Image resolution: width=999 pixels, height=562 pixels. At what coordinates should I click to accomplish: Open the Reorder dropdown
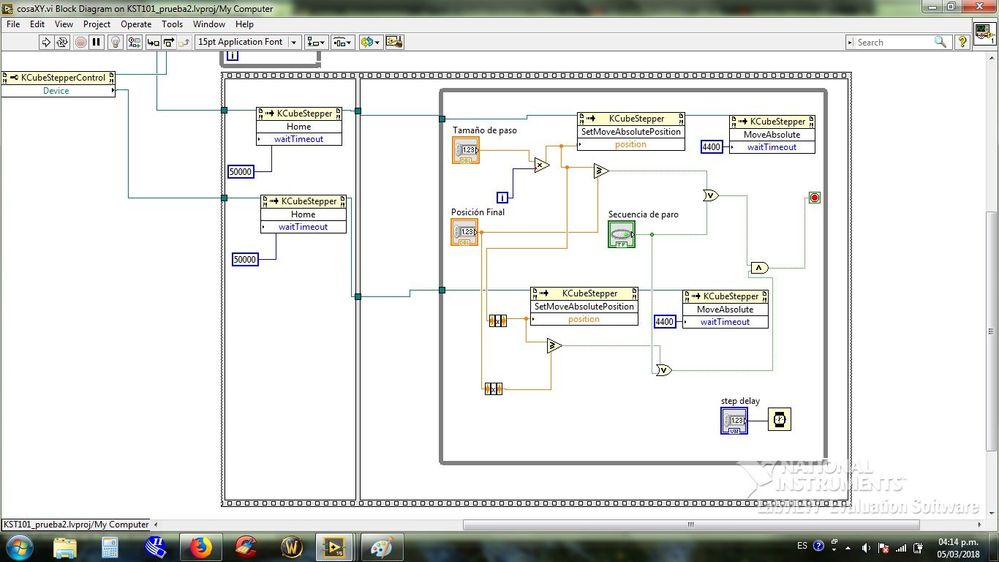pyautogui.click(x=370, y=42)
